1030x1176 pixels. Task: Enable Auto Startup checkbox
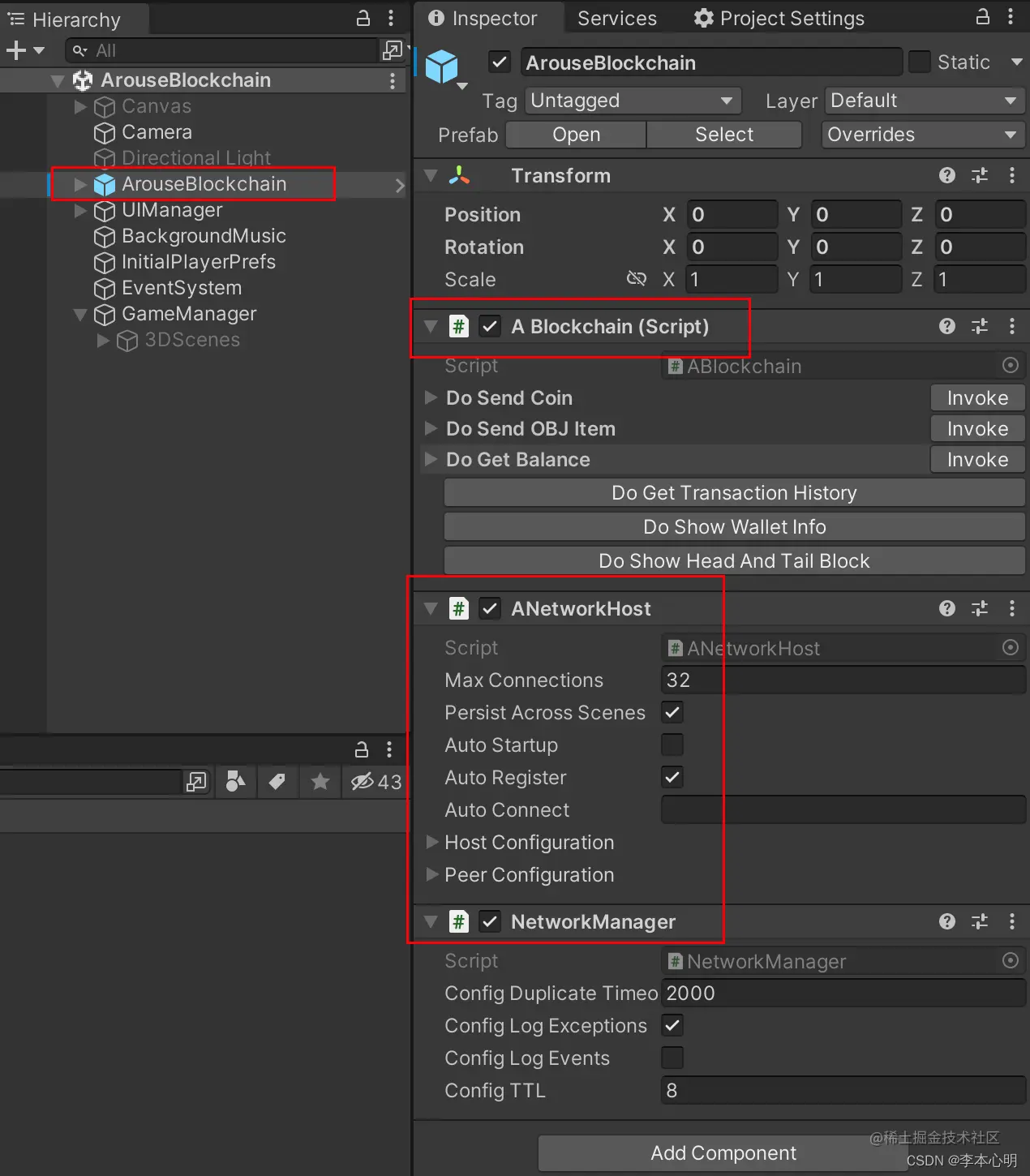(x=672, y=745)
